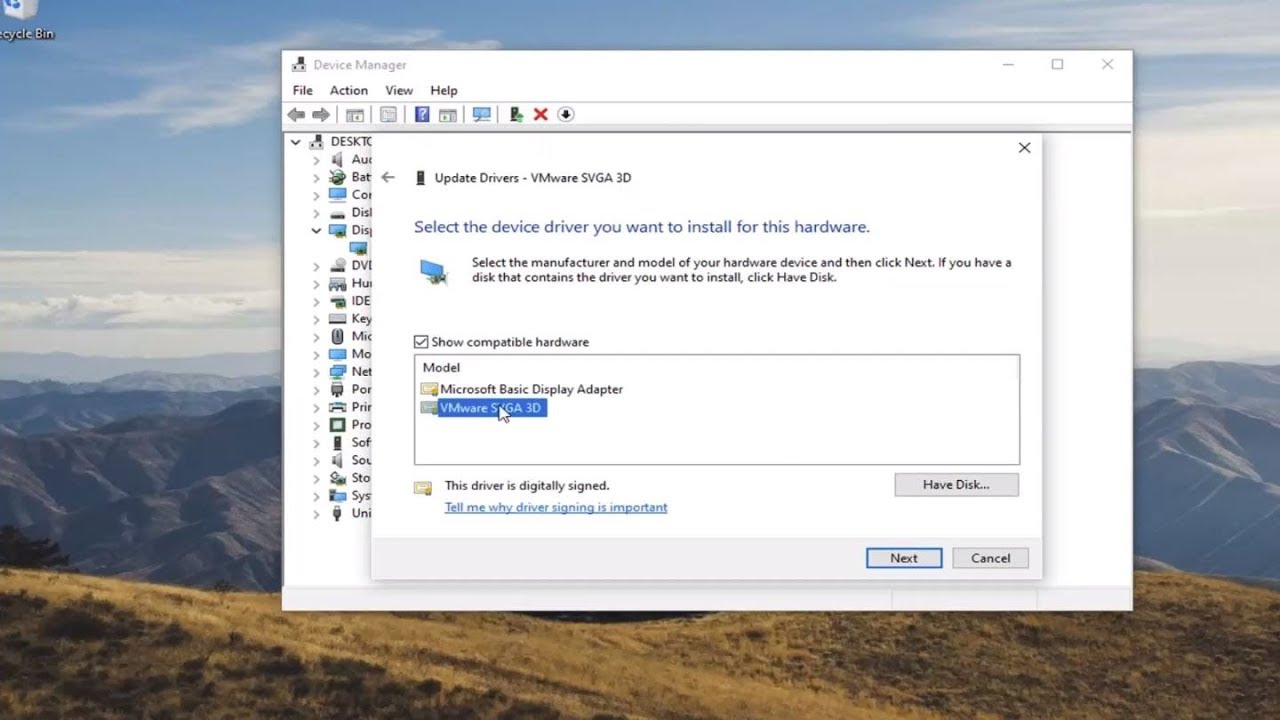Click the red X uninstall device icon
This screenshot has height=720, width=1280.
[541, 115]
